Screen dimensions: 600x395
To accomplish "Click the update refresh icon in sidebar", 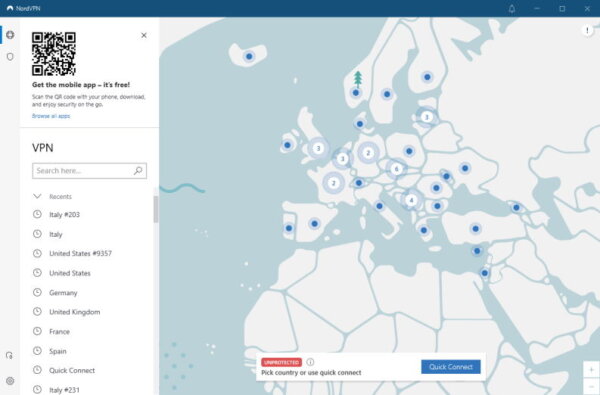I will (10, 356).
